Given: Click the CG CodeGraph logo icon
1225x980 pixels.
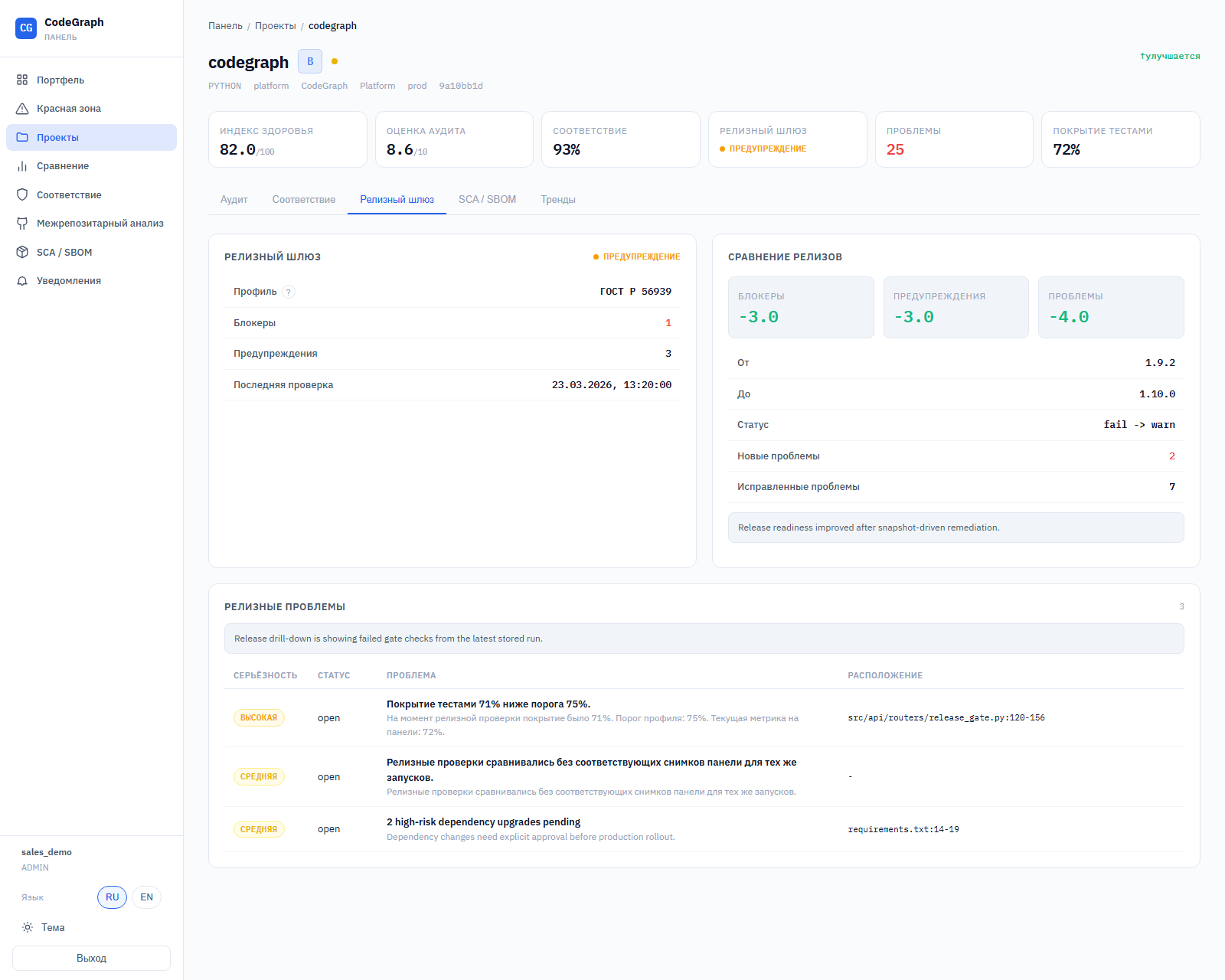Looking at the screenshot, I should (26, 28).
